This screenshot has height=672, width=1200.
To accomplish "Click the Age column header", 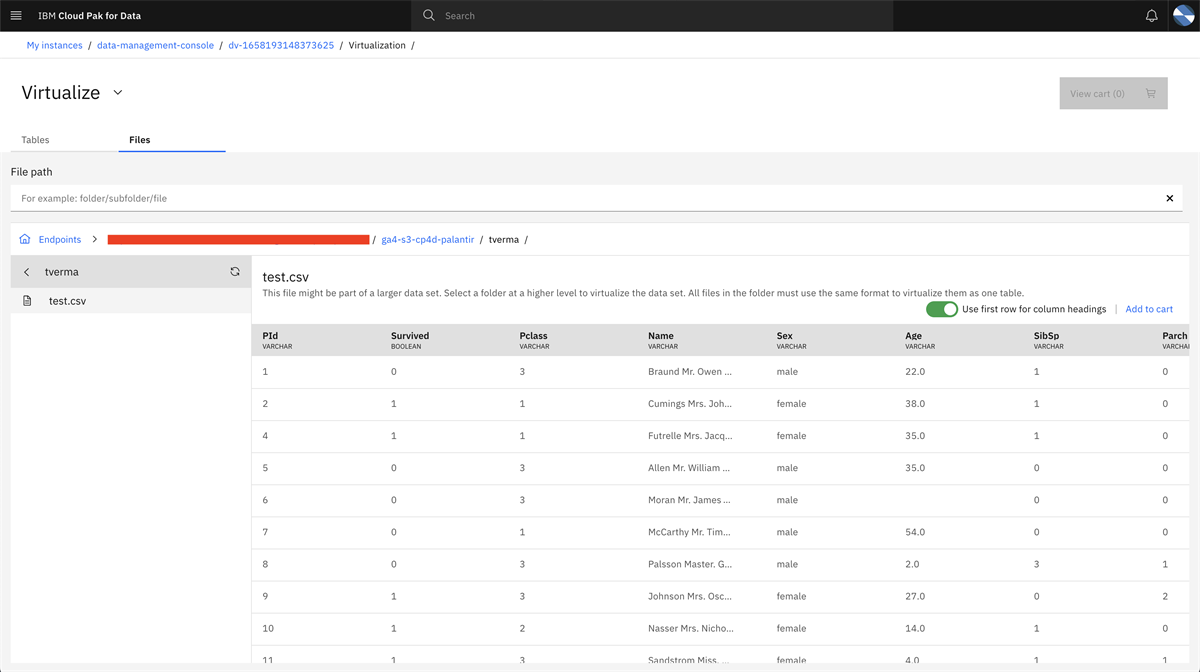I will point(913,336).
